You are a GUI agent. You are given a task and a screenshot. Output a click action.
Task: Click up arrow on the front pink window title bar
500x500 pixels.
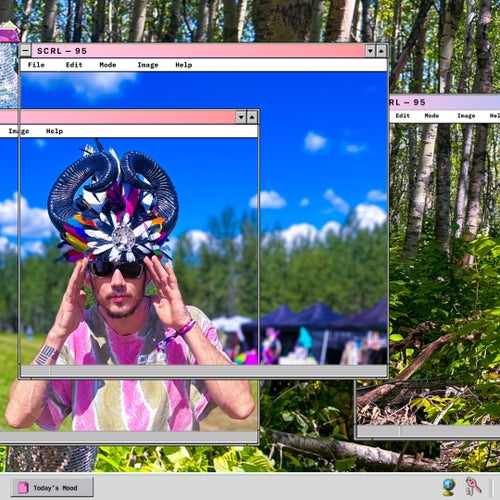pyautogui.click(x=252, y=117)
